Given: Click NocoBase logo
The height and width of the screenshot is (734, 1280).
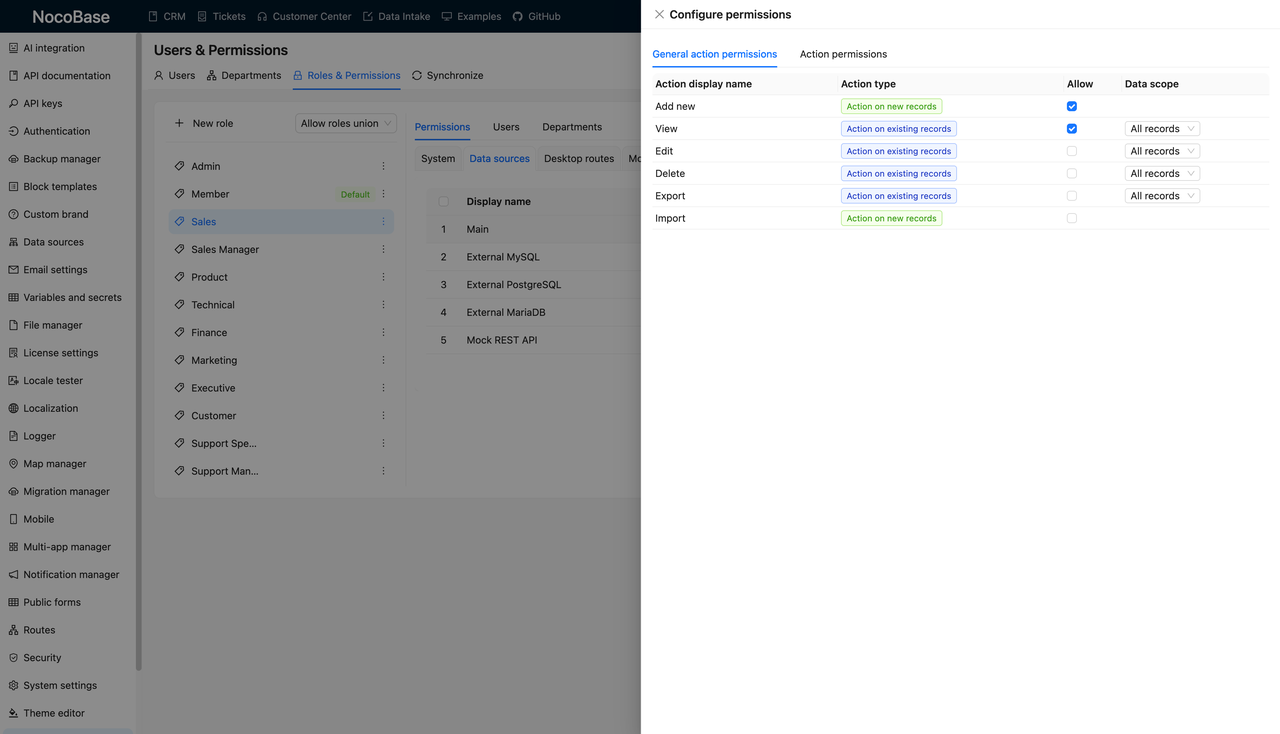Looking at the screenshot, I should (71, 16).
